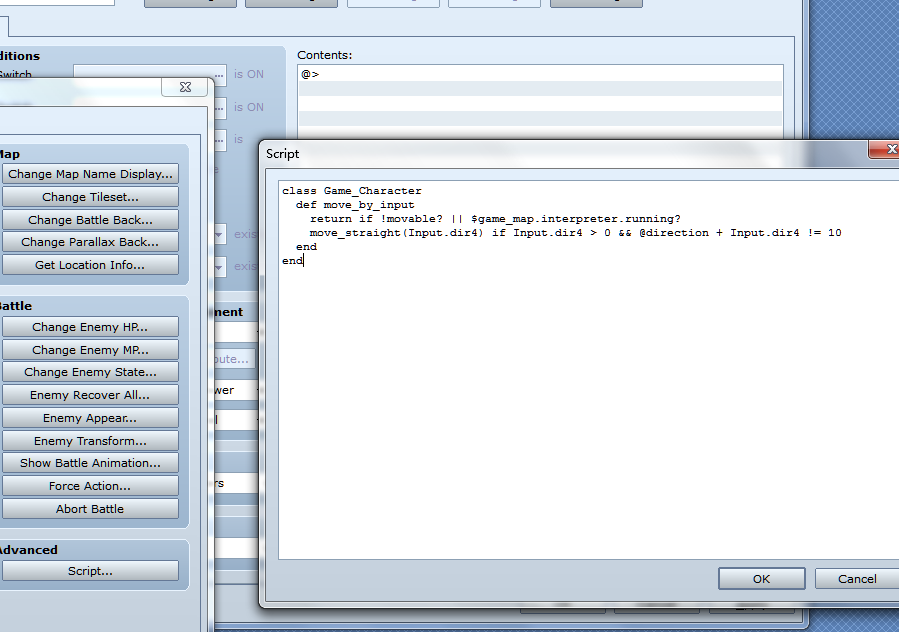
Task: Open the Get Location Info command
Action: (x=90, y=265)
